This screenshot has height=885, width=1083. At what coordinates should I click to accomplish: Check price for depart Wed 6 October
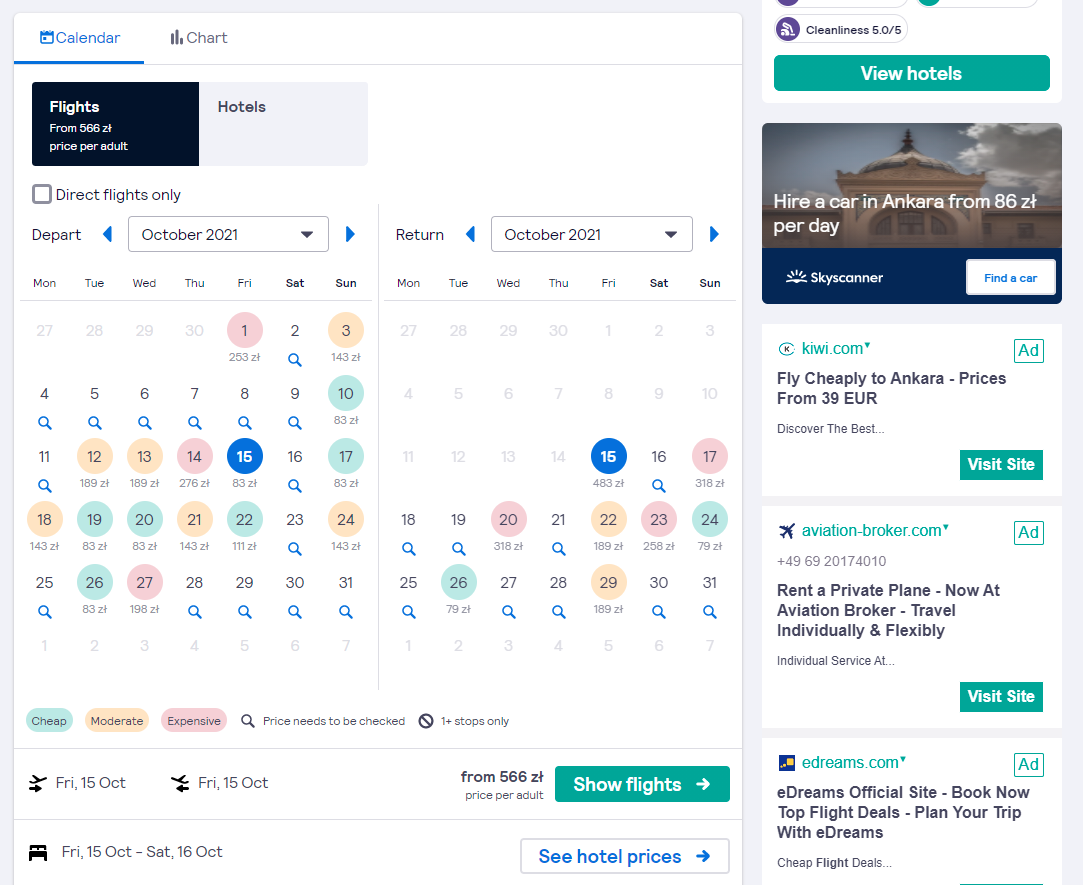coord(144,423)
